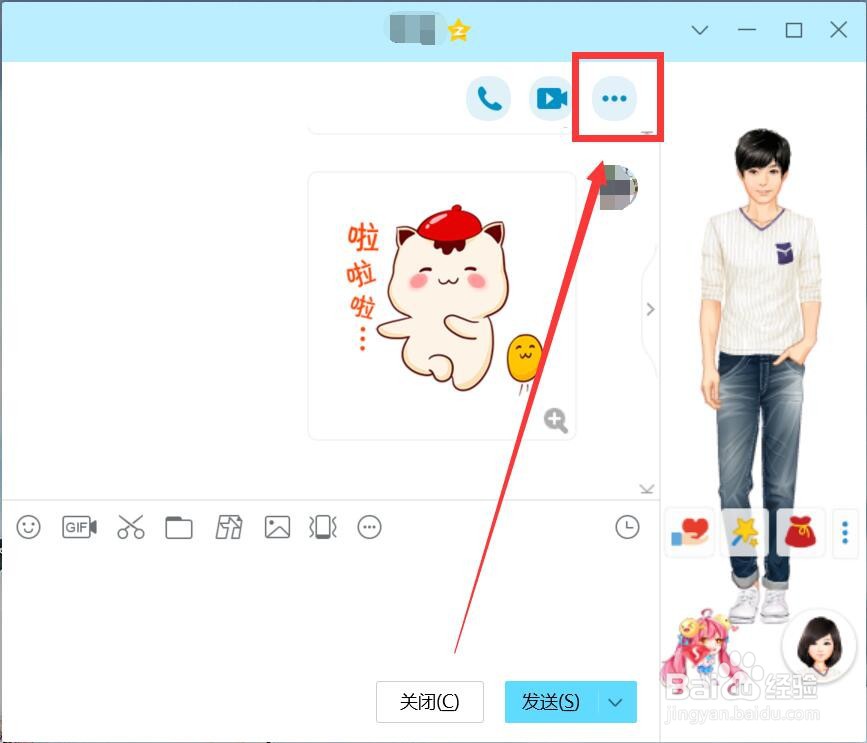Screen dimensions: 867x743
Task: Click the friend's avatar thumbnail
Action: [618, 187]
